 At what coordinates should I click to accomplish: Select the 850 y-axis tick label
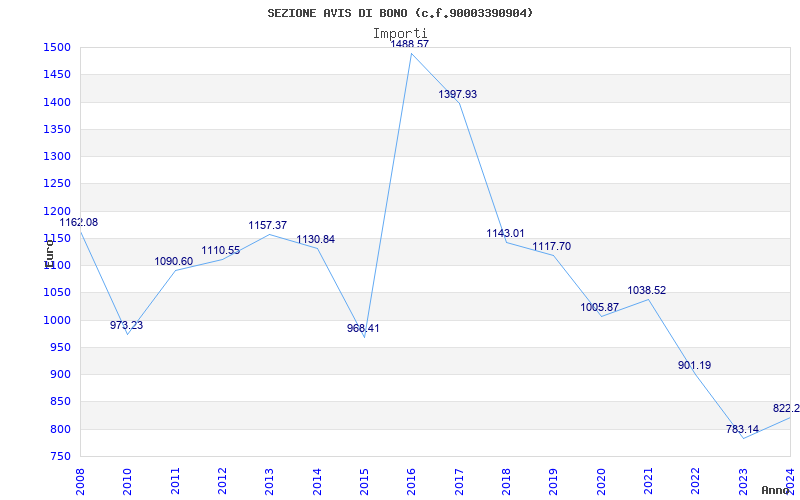click(x=60, y=402)
